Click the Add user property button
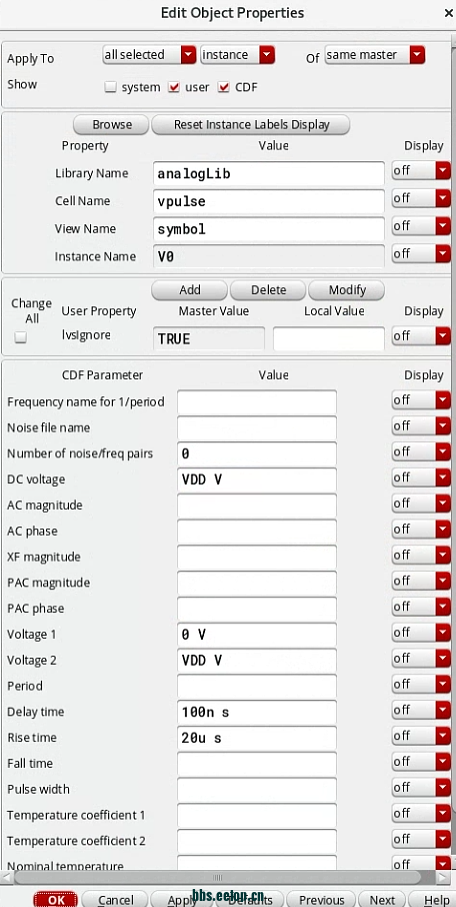Viewport: 456px width, 907px height. (189, 290)
